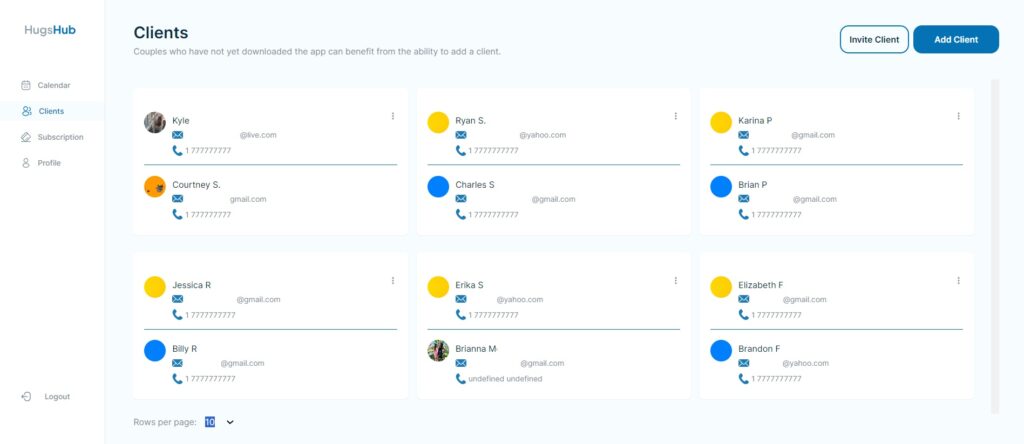1024x444 pixels.
Task: Click the Subscription icon in sidebar
Action: (x=26, y=137)
